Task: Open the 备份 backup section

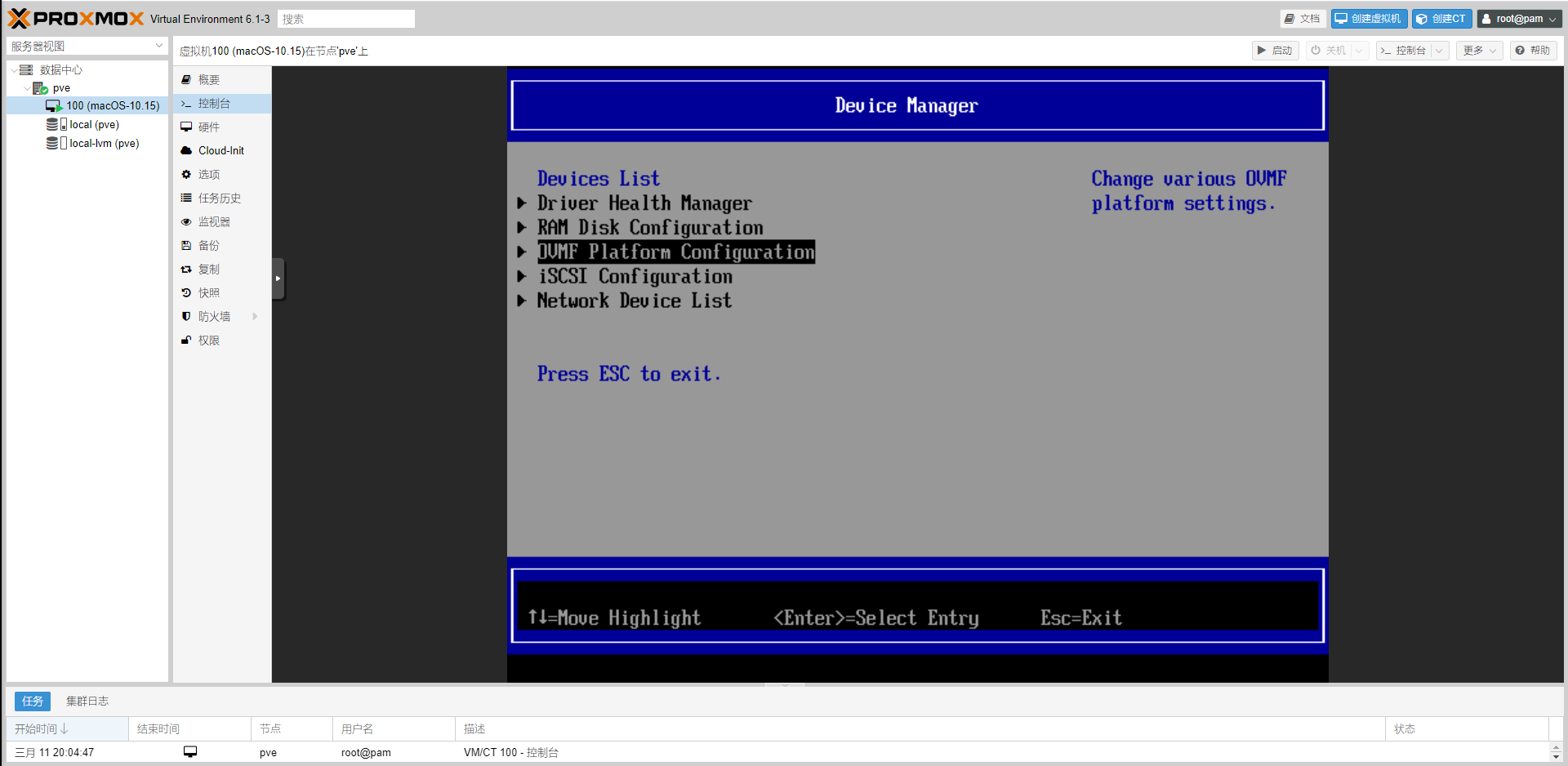Action: (x=209, y=246)
